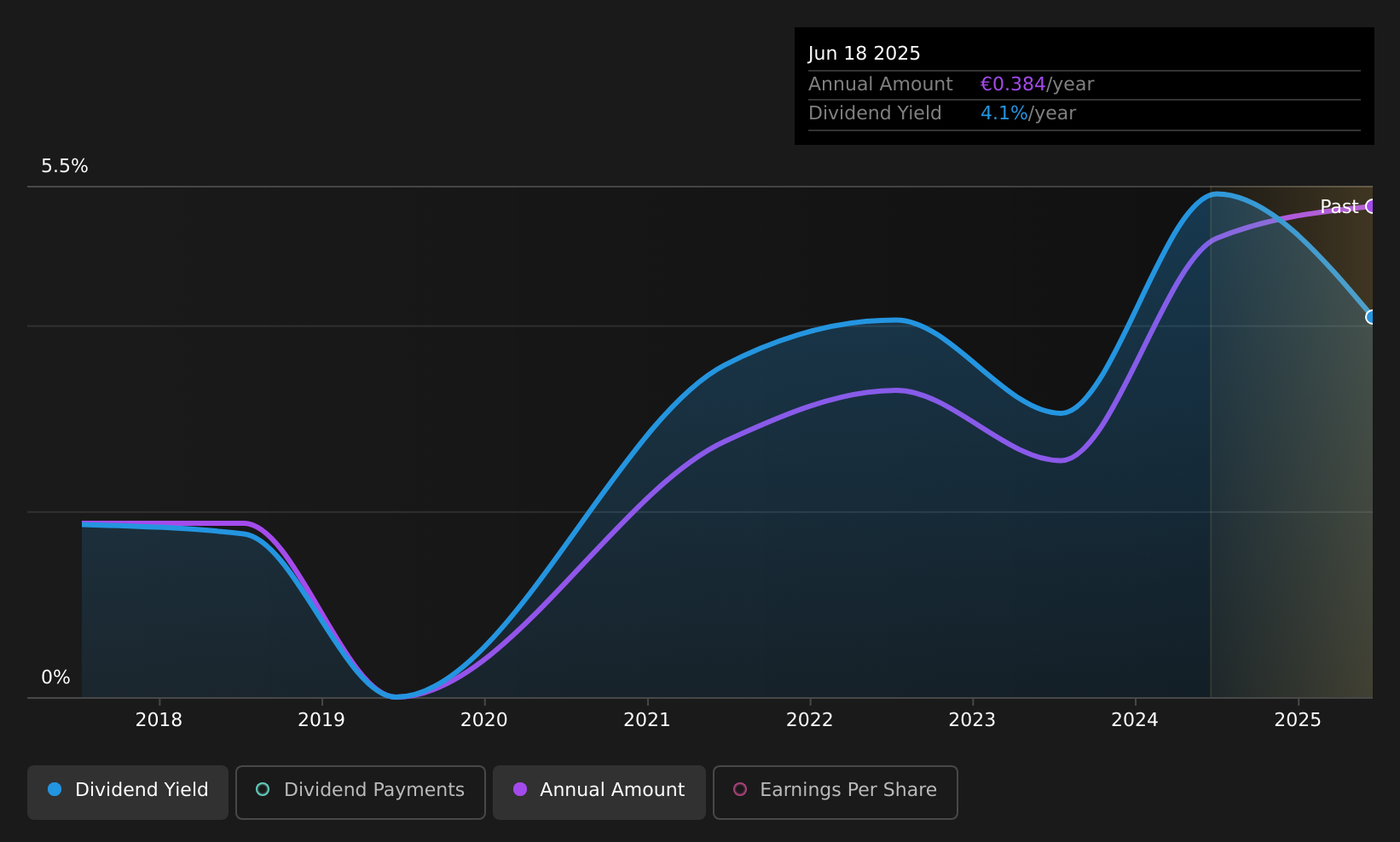Click the 2022 x-axis label
1400x842 pixels.
pyautogui.click(x=810, y=720)
